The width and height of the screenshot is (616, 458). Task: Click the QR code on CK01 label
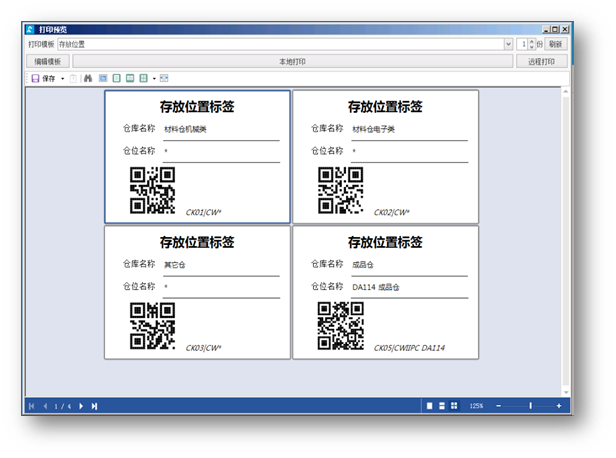click(x=152, y=191)
